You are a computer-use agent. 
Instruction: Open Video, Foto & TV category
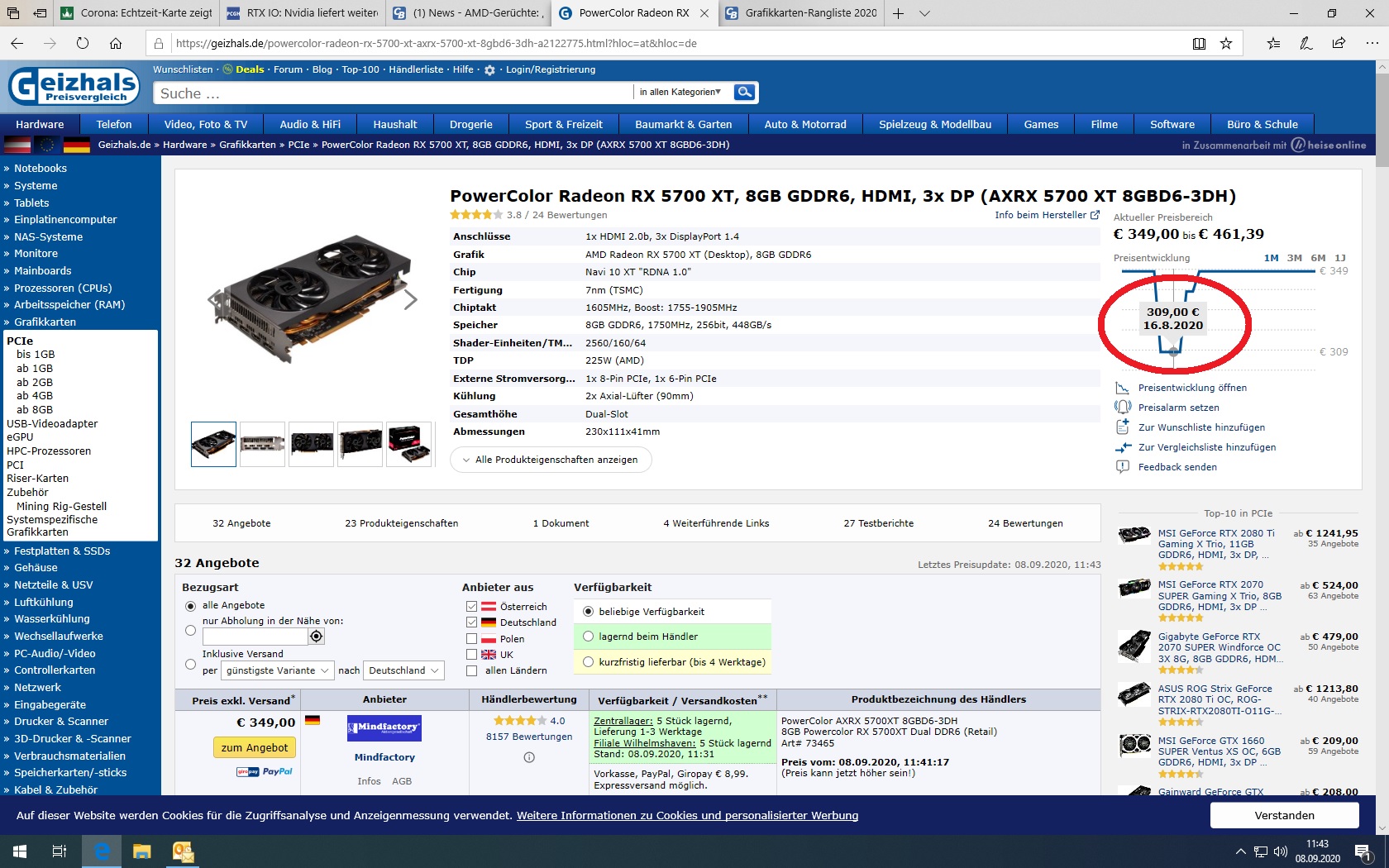point(206,124)
